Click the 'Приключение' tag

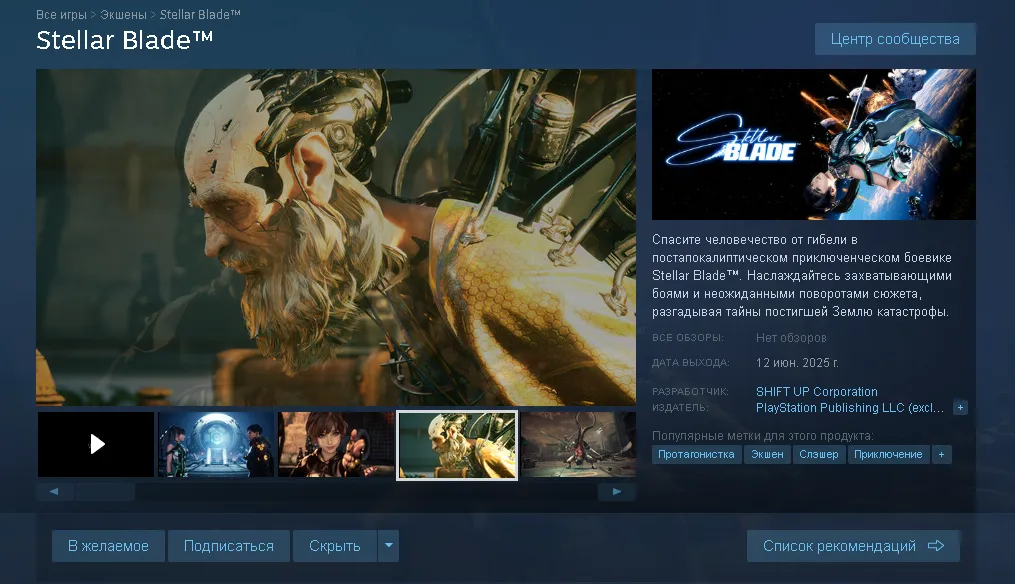pyautogui.click(x=887, y=455)
